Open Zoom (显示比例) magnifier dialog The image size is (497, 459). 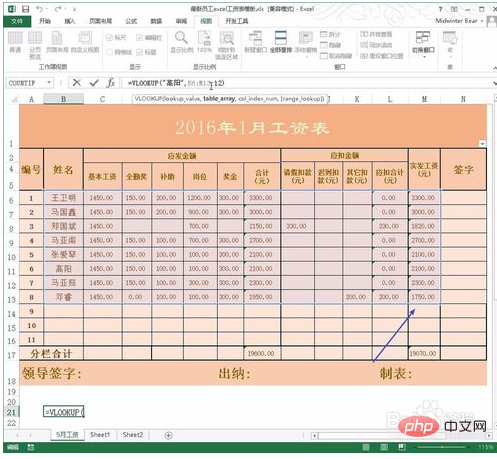pyautogui.click(x=182, y=42)
